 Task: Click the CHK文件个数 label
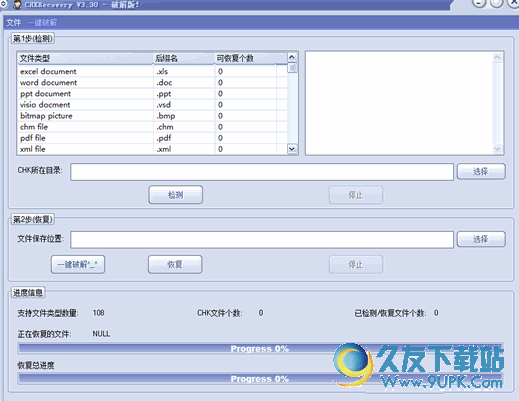click(x=220, y=313)
